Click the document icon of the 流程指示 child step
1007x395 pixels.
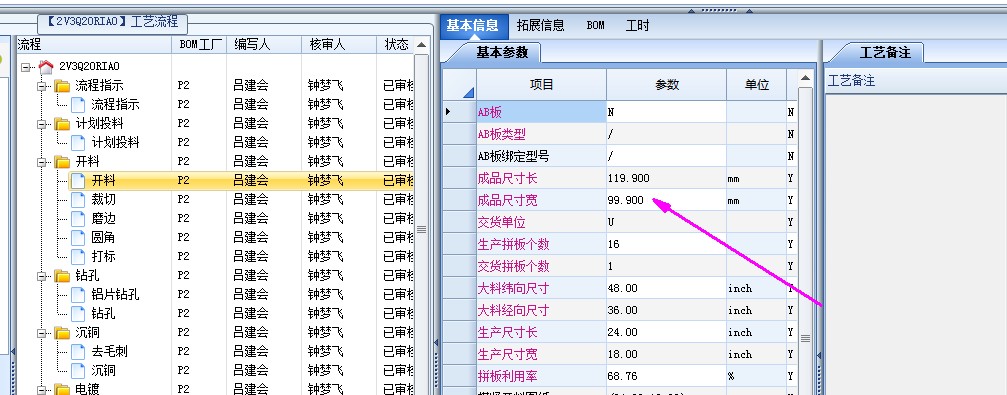[x=78, y=104]
